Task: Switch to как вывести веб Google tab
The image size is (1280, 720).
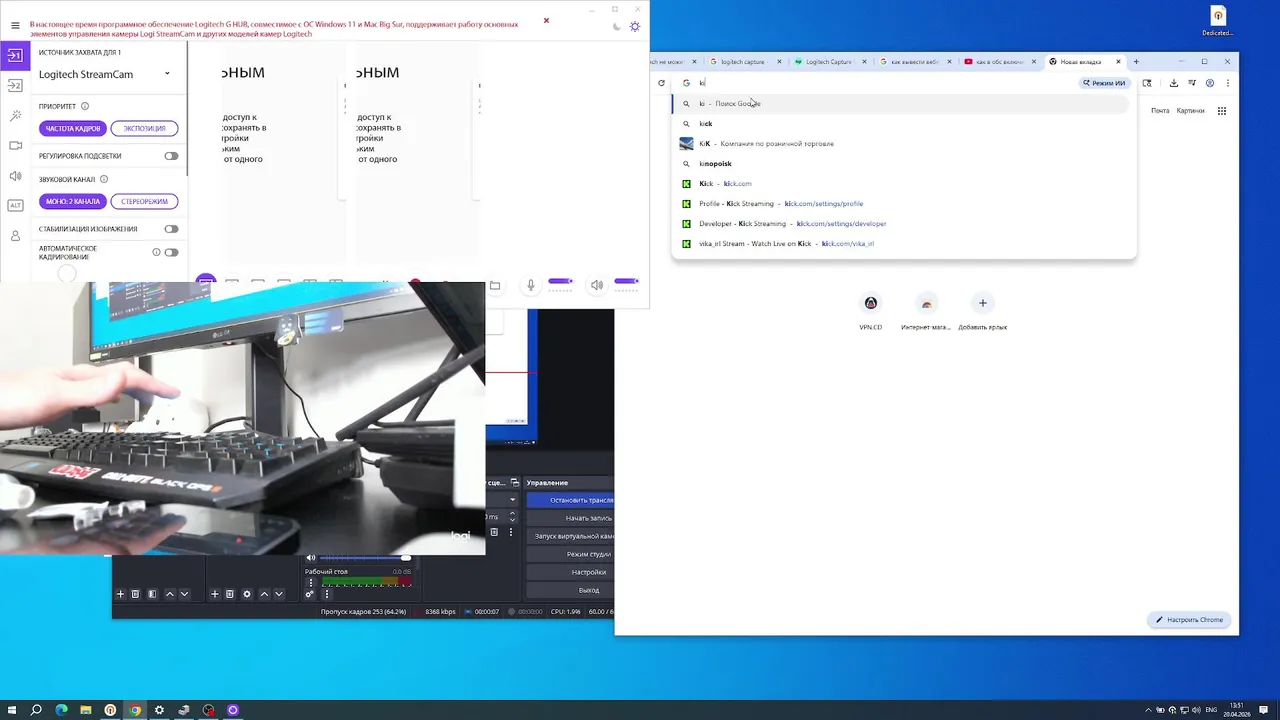Action: coord(913,62)
